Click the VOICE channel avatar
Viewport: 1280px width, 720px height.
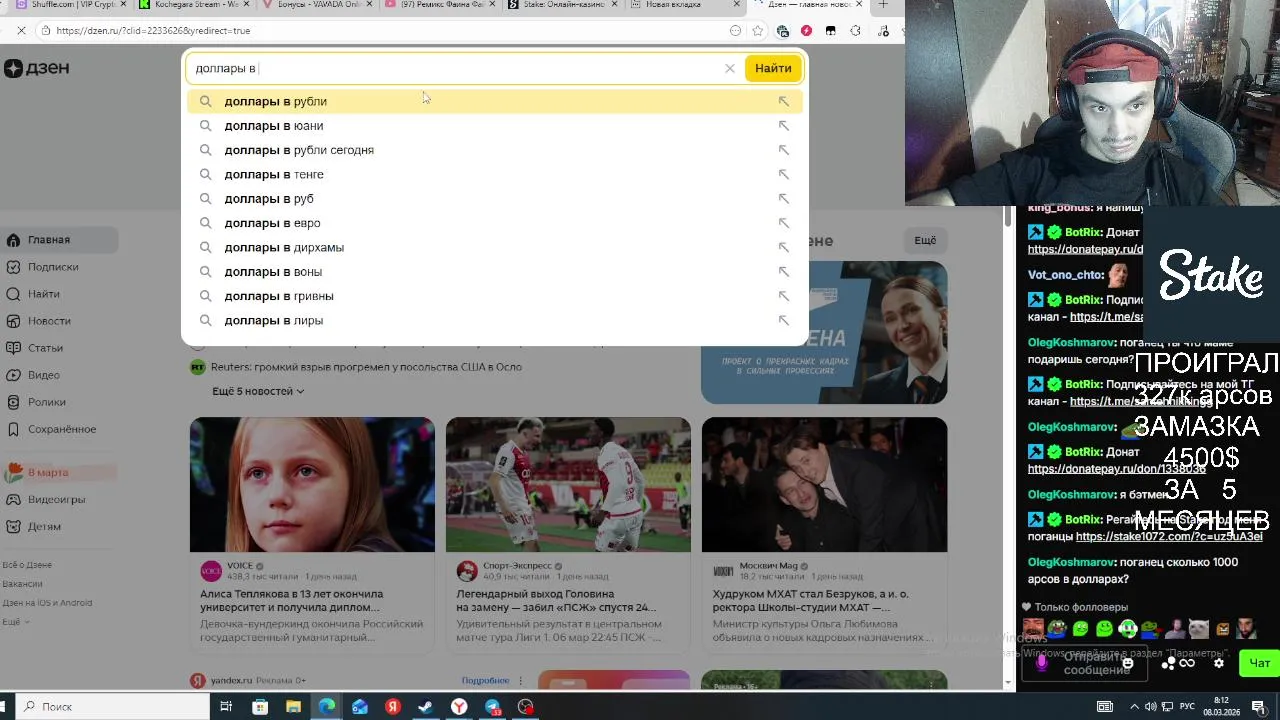211,571
